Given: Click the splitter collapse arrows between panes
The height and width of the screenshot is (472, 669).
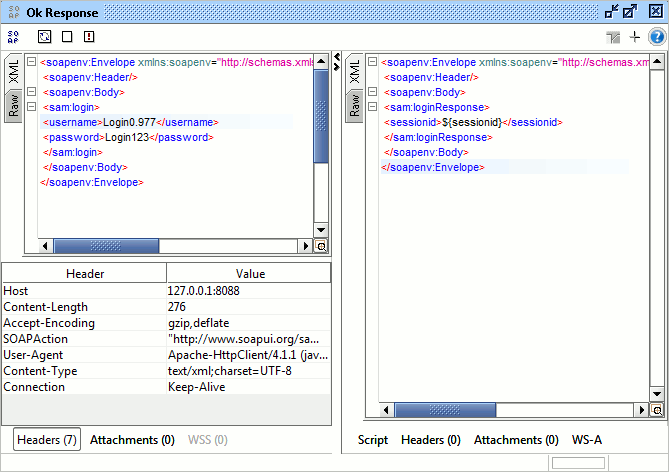Looking at the screenshot, I should [x=337, y=62].
